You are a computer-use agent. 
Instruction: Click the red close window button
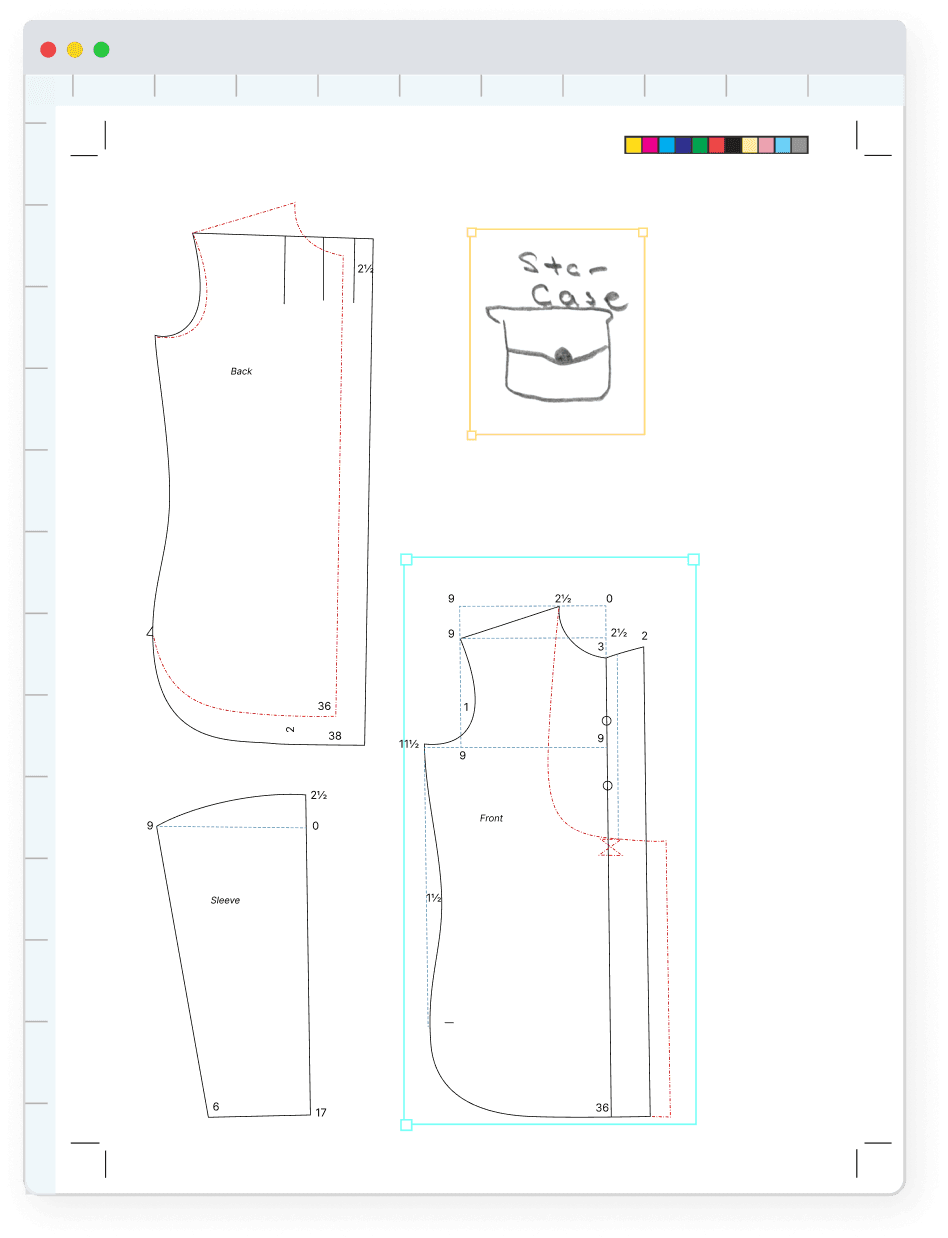(48, 49)
